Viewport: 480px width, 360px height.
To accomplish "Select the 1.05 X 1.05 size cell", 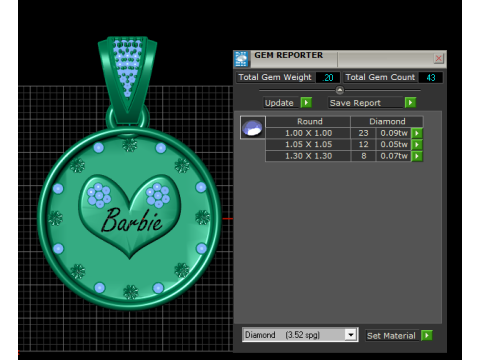I will pyautogui.click(x=308, y=144).
